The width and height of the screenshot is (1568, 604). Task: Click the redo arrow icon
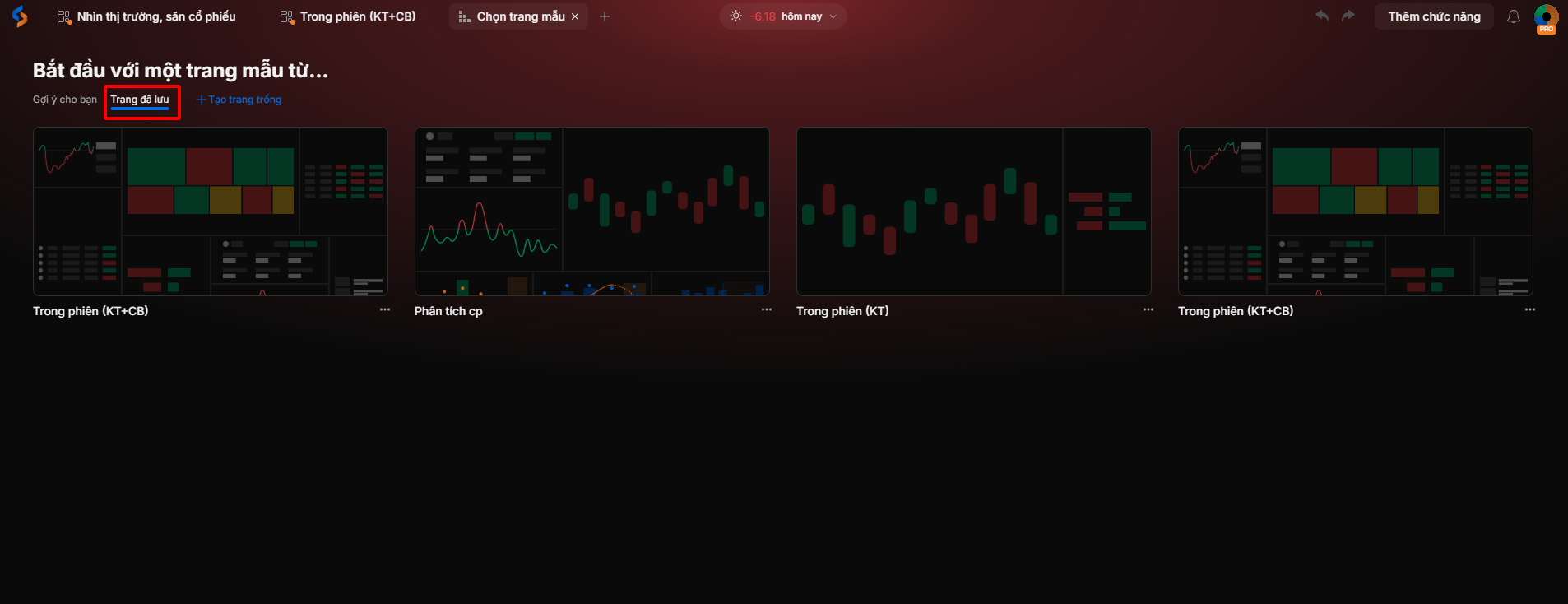[x=1348, y=16]
